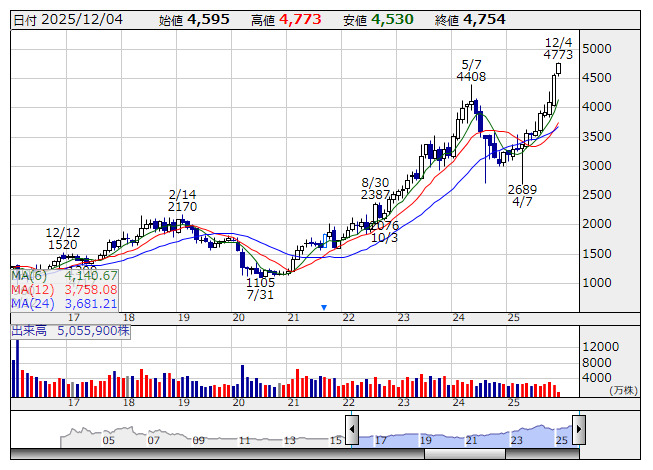The image size is (653, 470).
Task: Click the (万株) unit label
Action: click(x=623, y=390)
